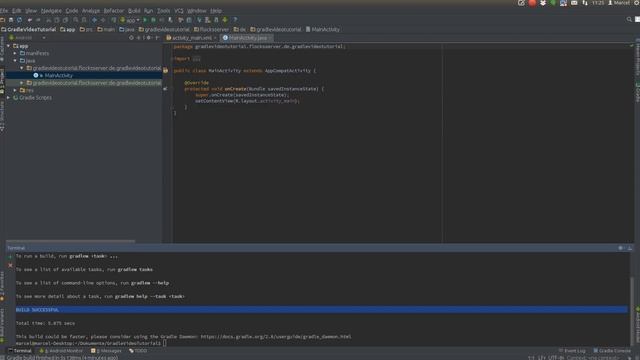Click the Search Everywhere magnifier icon

coord(629,20)
